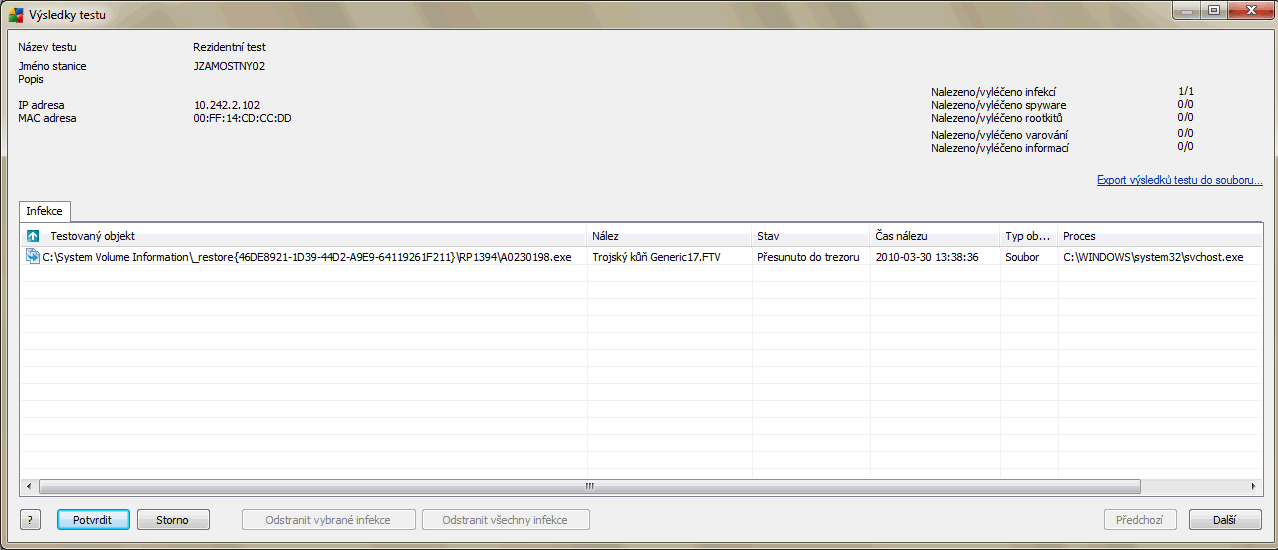Minimize the Výsledky testu window
The height and width of the screenshot is (550, 1278).
(1188, 11)
